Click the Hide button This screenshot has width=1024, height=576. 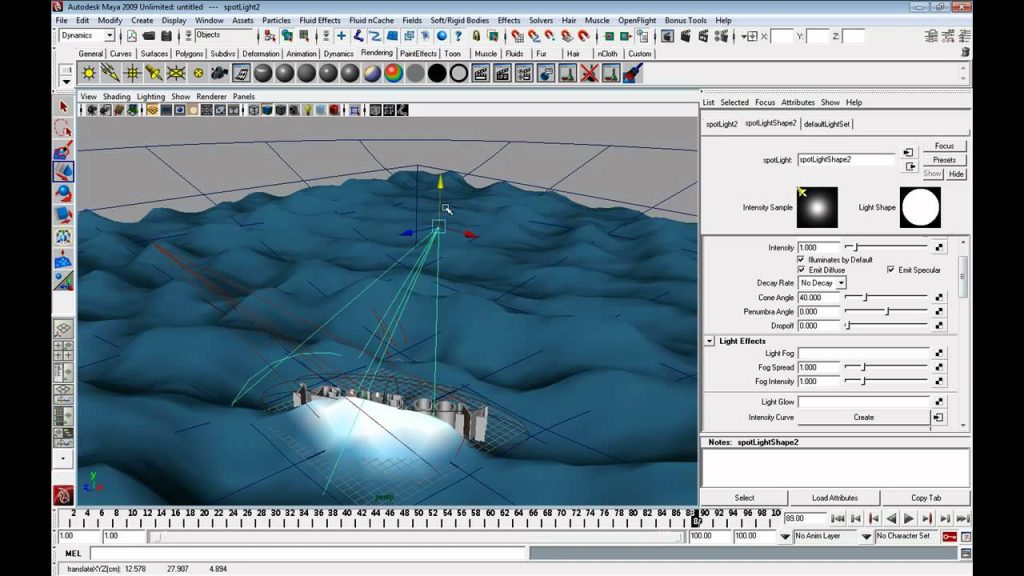(x=956, y=174)
